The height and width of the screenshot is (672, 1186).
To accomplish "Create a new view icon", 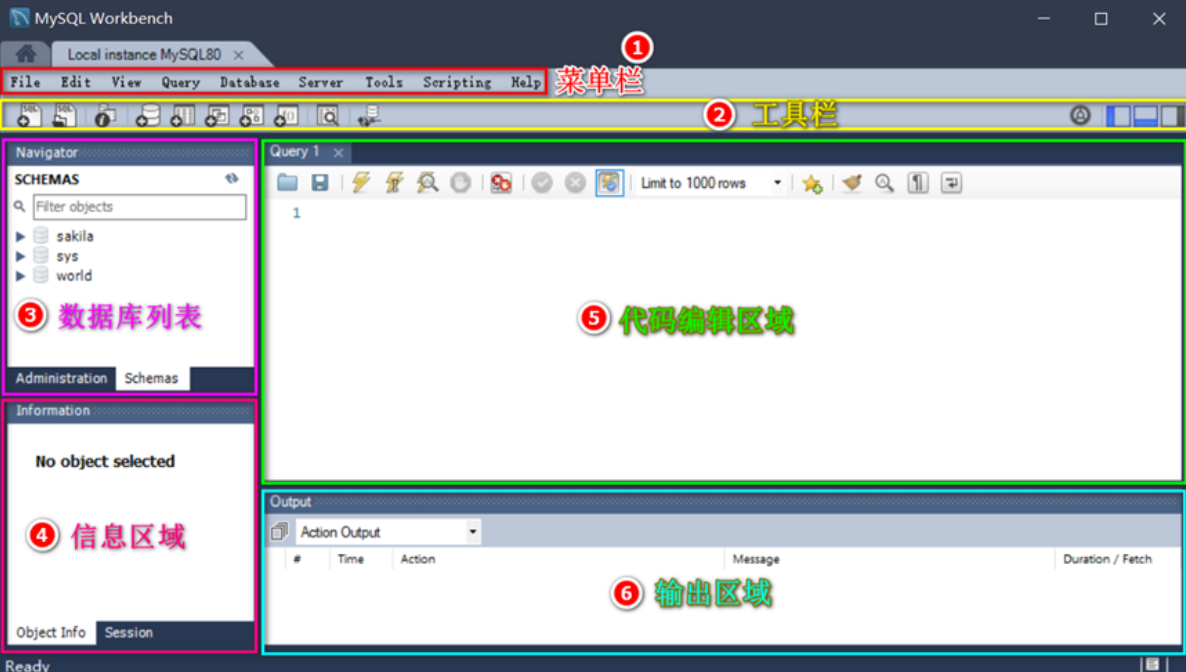I will tap(217, 116).
